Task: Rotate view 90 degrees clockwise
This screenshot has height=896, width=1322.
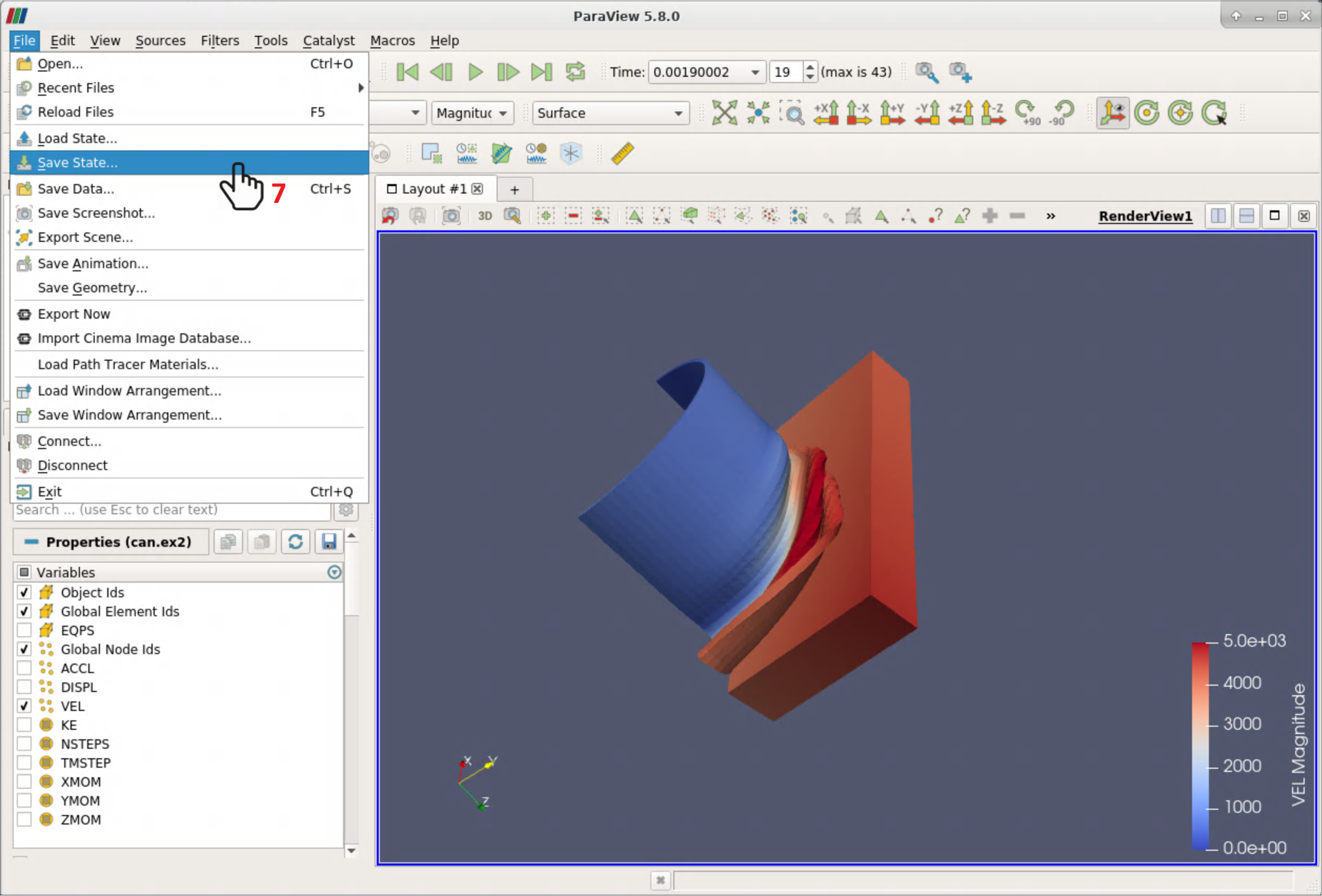Action: (1027, 113)
